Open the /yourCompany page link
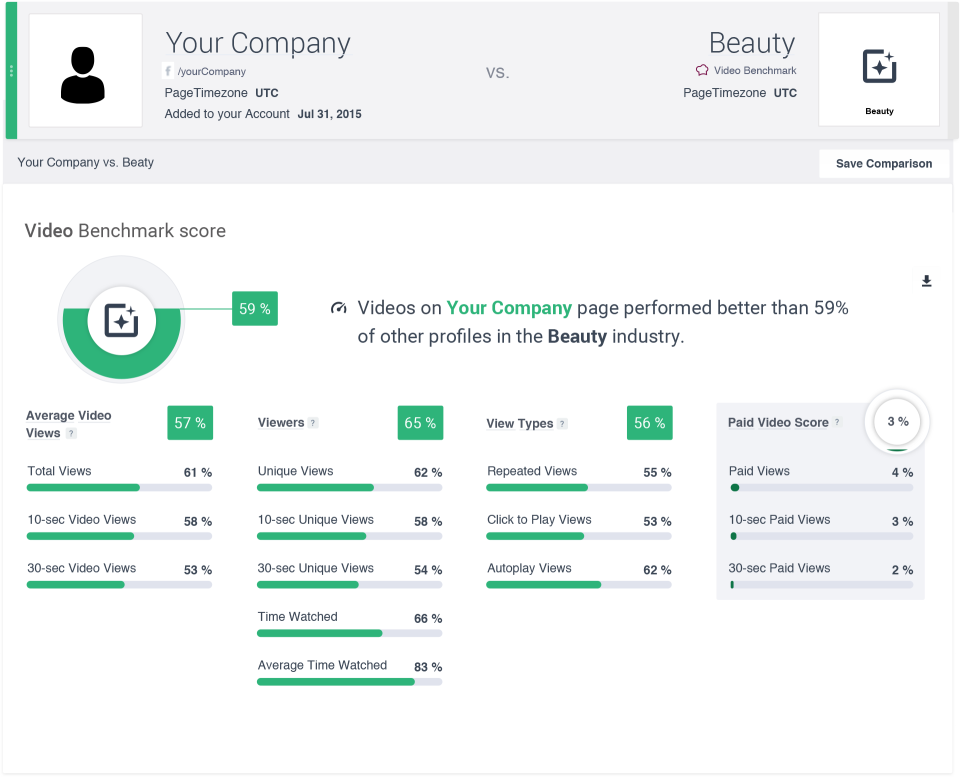The height and width of the screenshot is (777, 960). click(211, 72)
